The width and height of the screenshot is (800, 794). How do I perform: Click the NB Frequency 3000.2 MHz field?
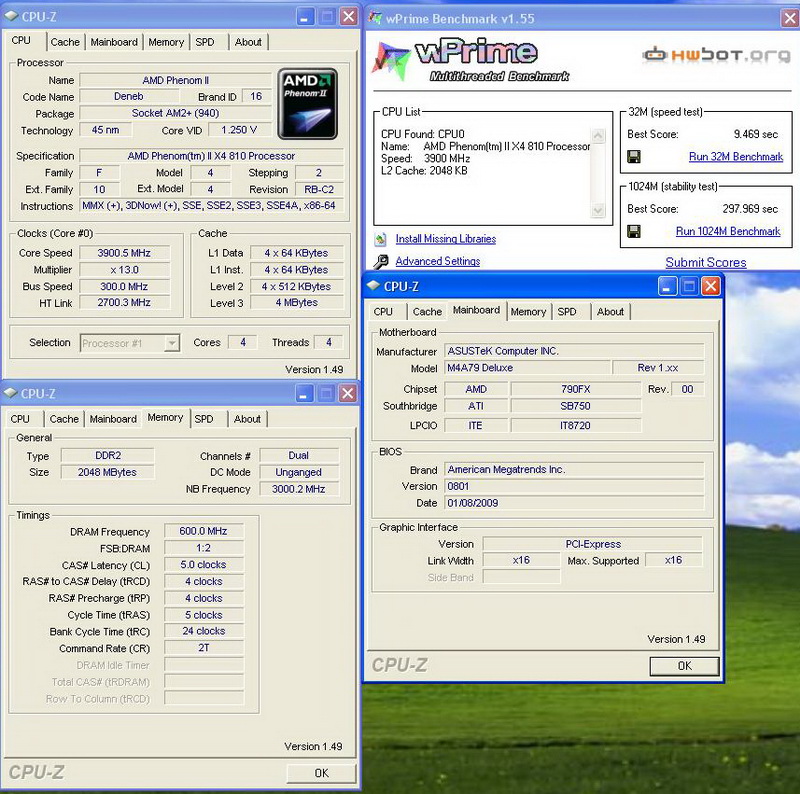(298, 489)
